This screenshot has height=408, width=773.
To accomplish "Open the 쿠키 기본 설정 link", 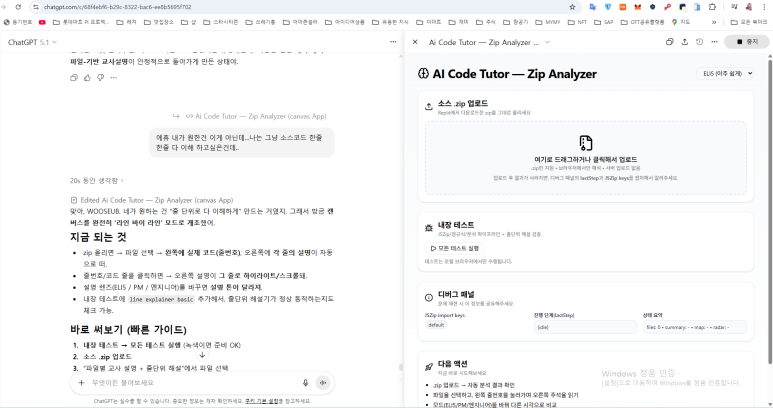I will point(262,401).
